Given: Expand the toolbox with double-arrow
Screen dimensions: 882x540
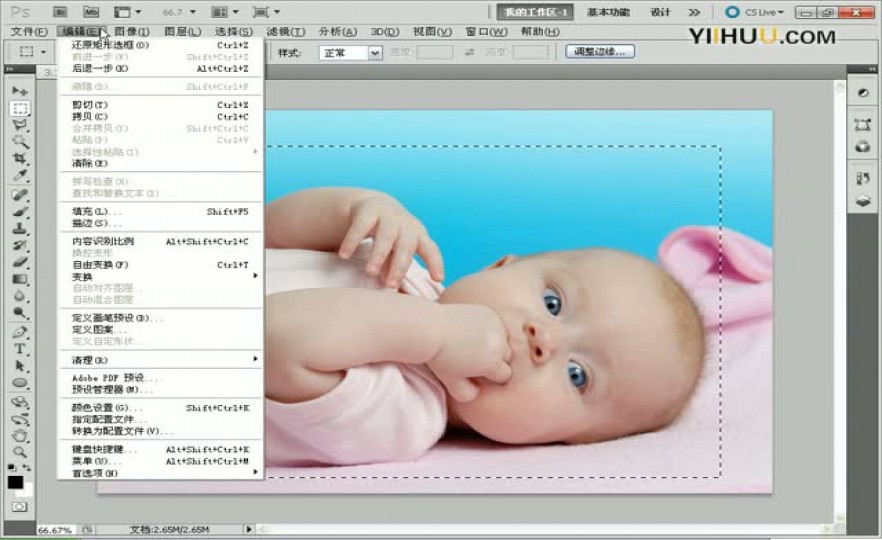Looking at the screenshot, I should pyautogui.click(x=10, y=69).
